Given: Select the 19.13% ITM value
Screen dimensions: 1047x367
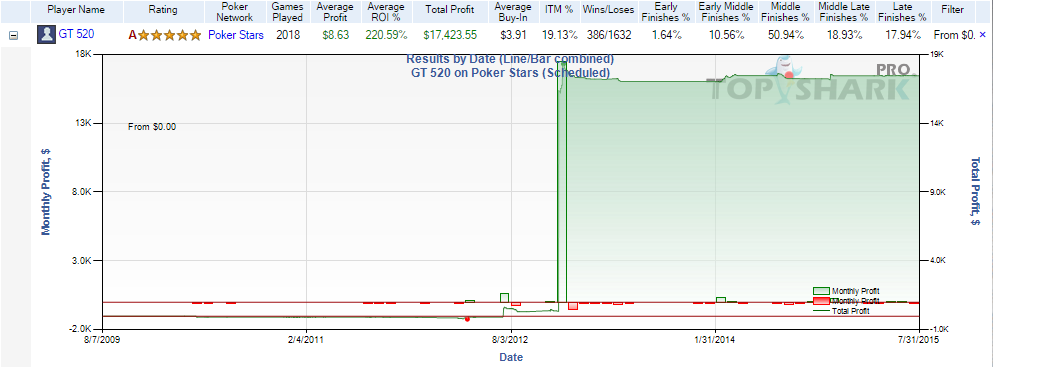Looking at the screenshot, I should (x=559, y=35).
